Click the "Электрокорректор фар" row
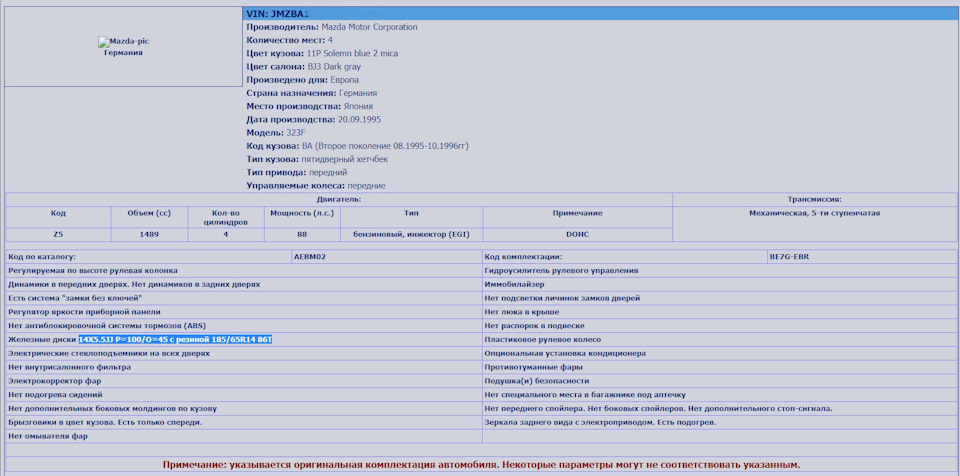 [244, 381]
